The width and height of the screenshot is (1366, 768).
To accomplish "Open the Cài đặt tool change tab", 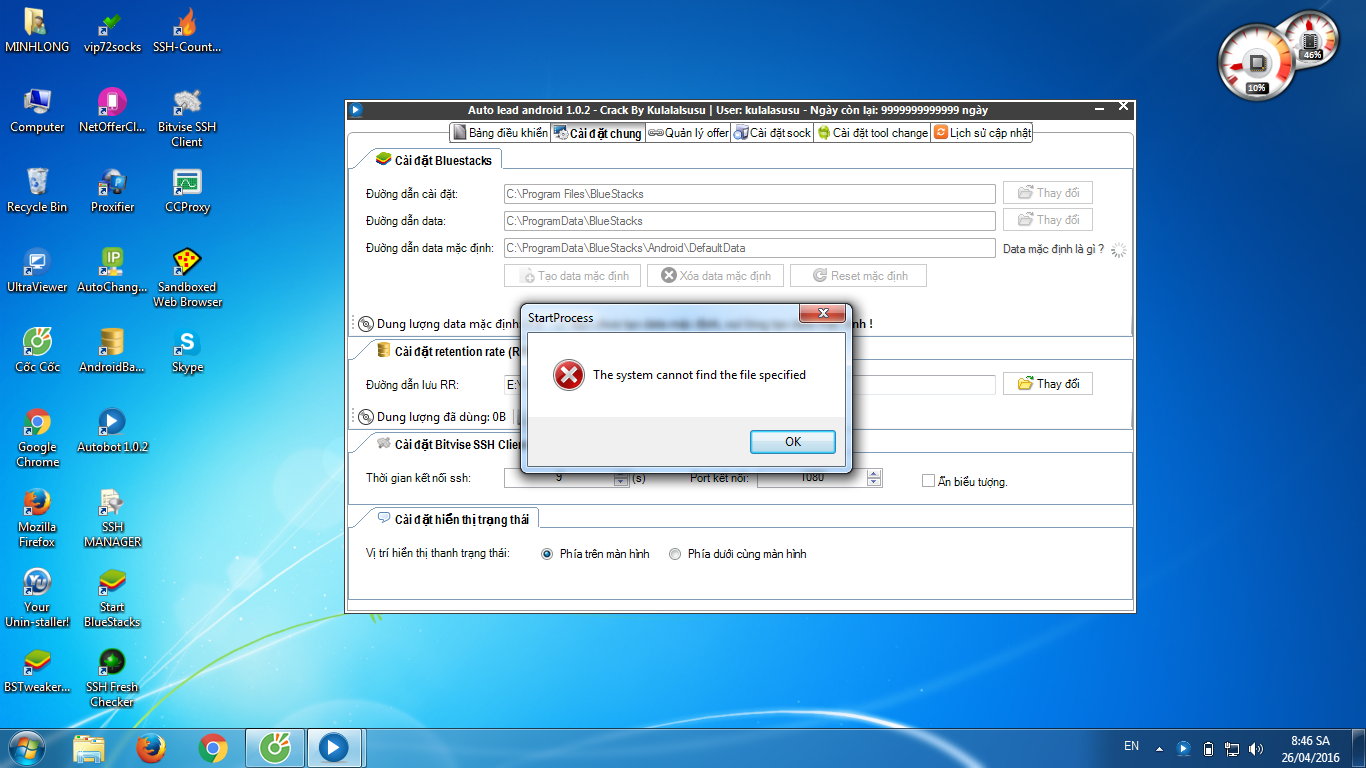I will 872,133.
